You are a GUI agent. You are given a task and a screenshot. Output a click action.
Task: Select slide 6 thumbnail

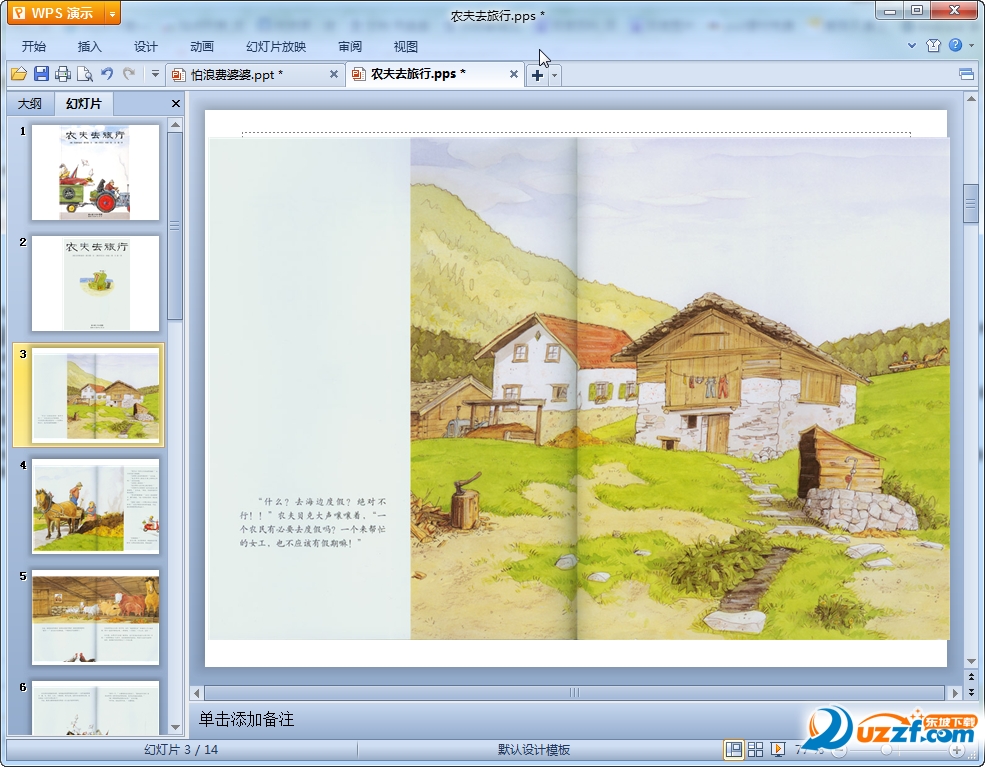[95, 707]
